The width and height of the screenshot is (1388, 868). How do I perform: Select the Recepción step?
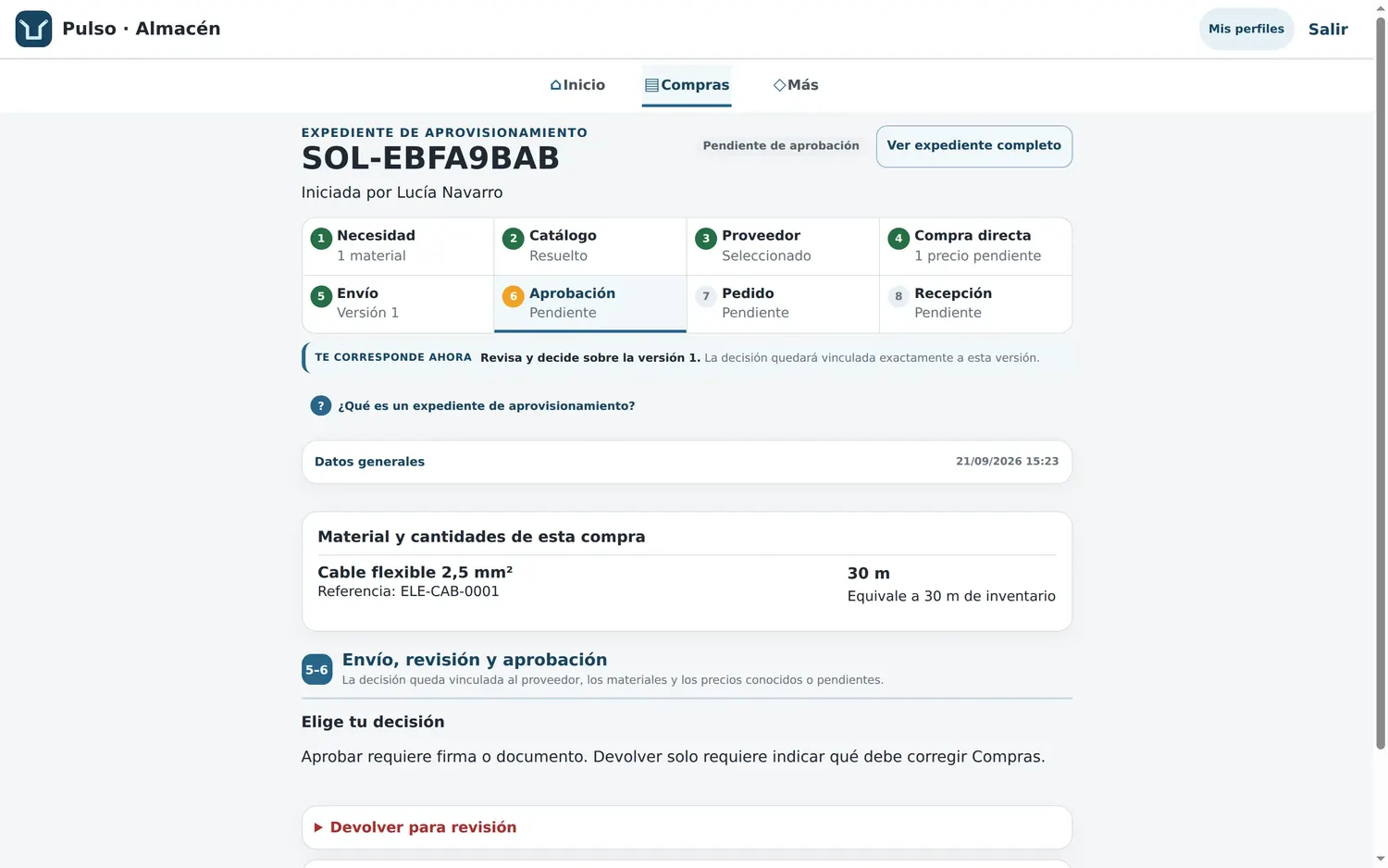click(975, 304)
